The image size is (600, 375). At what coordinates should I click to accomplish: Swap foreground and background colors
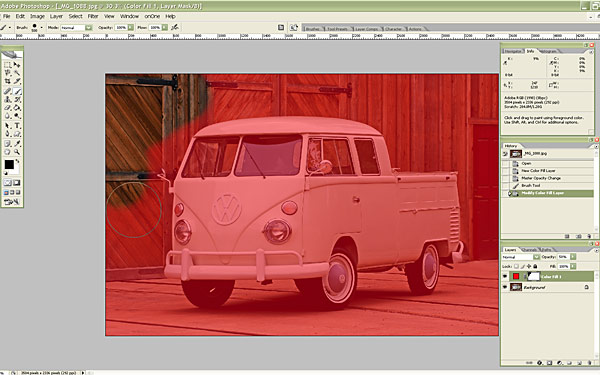pos(18,161)
